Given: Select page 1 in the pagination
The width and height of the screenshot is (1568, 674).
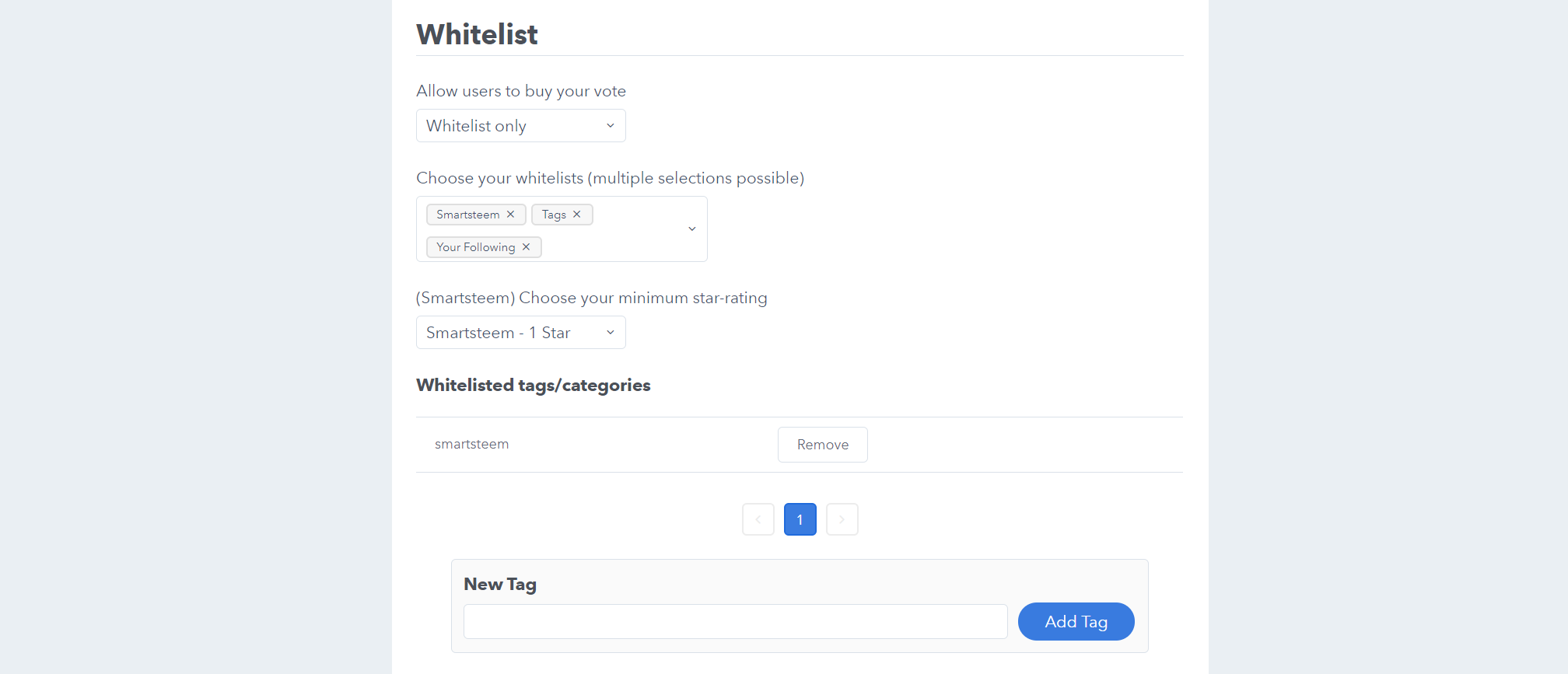Looking at the screenshot, I should tap(800, 519).
